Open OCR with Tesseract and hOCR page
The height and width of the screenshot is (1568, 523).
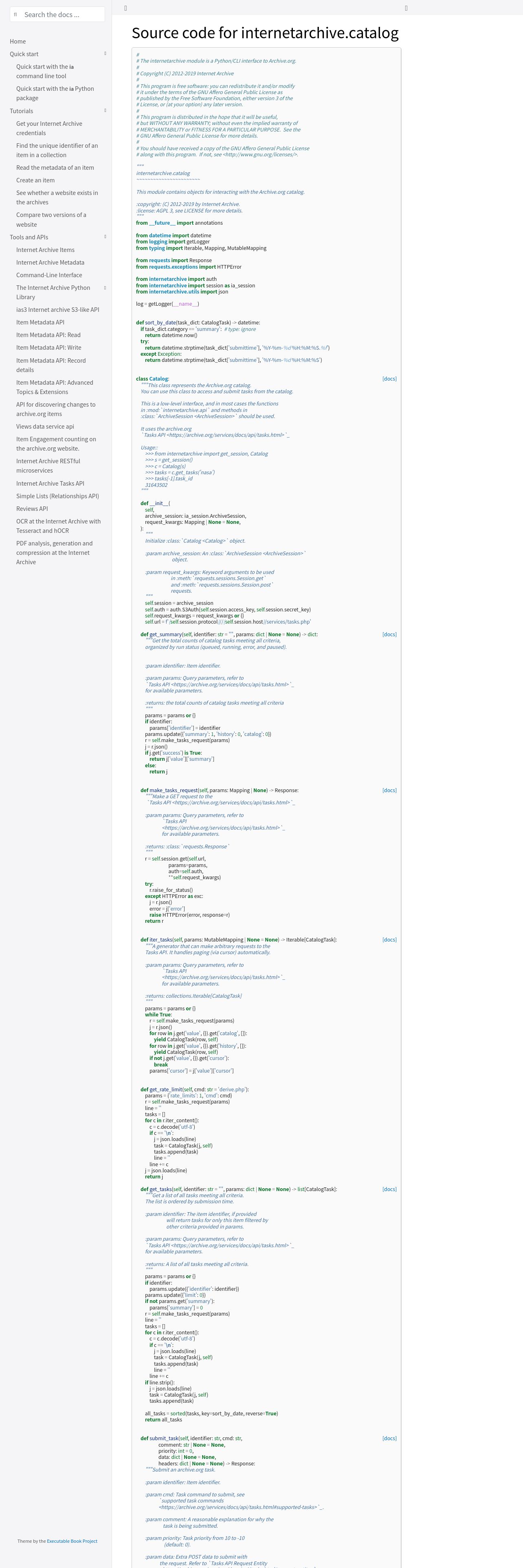58,526
